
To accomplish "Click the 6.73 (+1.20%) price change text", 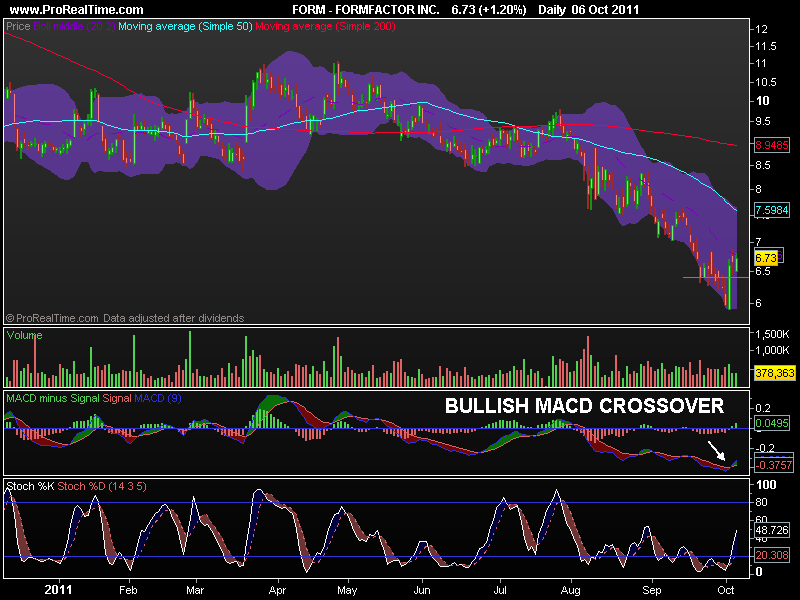I will click(x=489, y=10).
